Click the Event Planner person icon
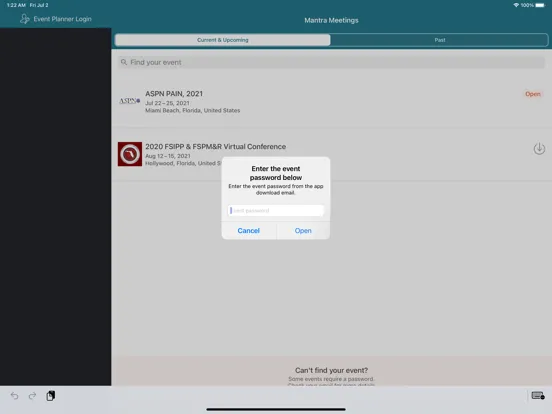 tap(24, 19)
